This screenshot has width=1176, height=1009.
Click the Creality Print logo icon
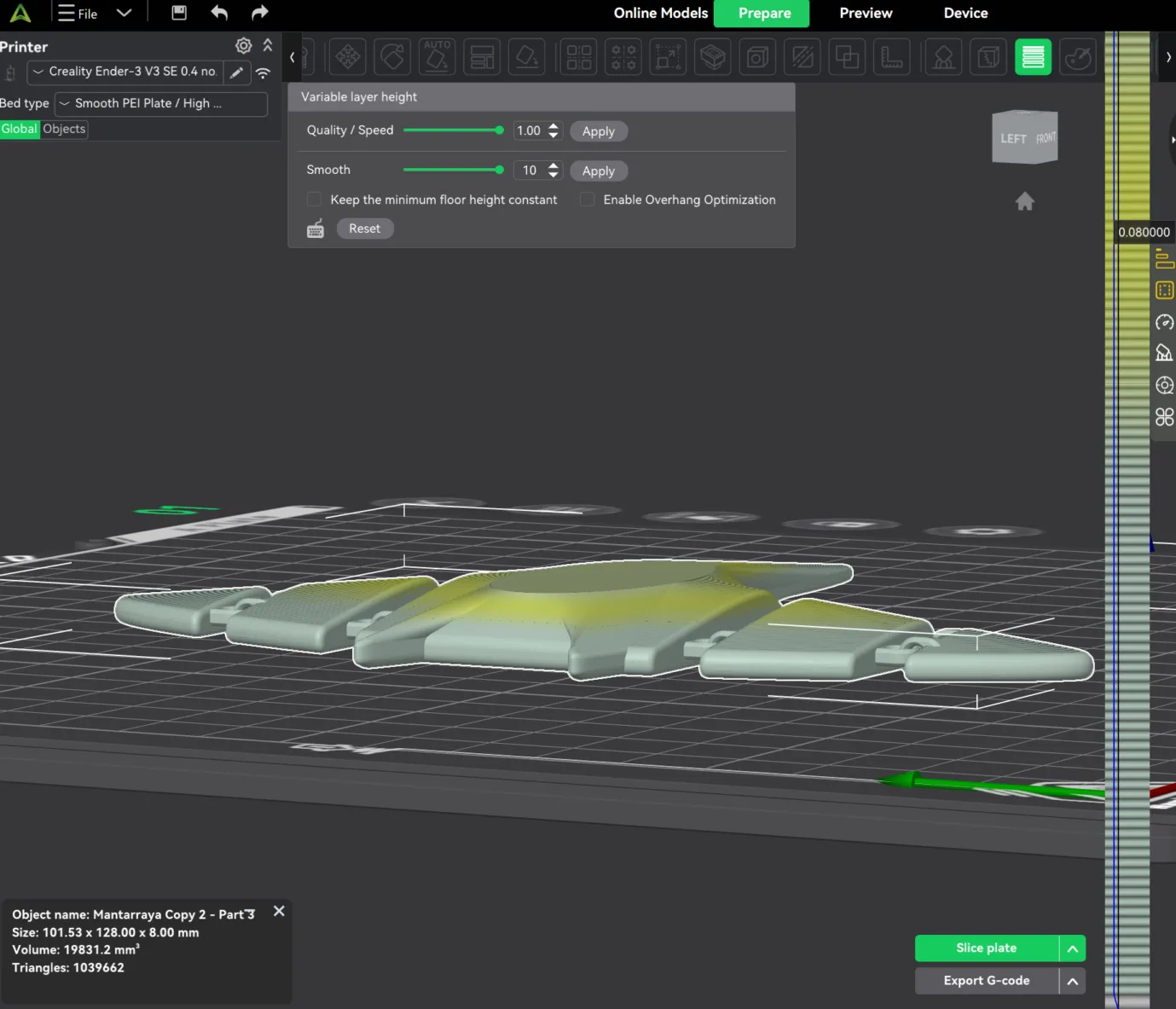[x=20, y=13]
